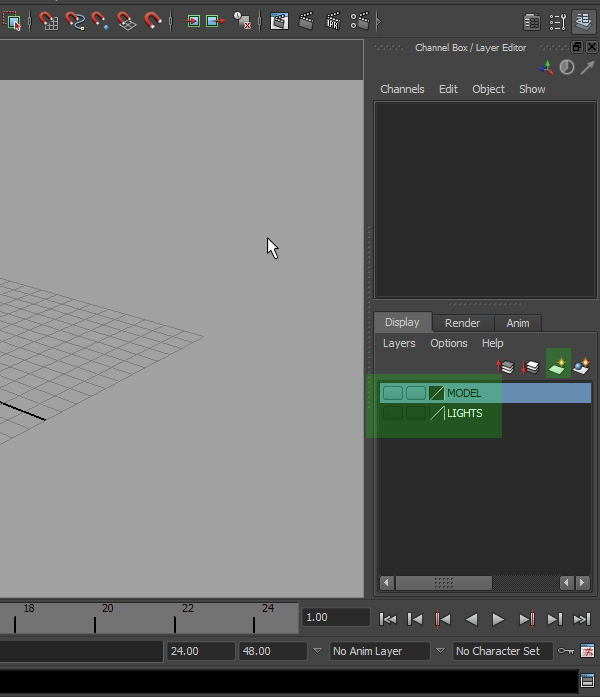Screen dimensions: 600x697
Task: Expand the hidden status line section arrow
Action: point(379,21)
